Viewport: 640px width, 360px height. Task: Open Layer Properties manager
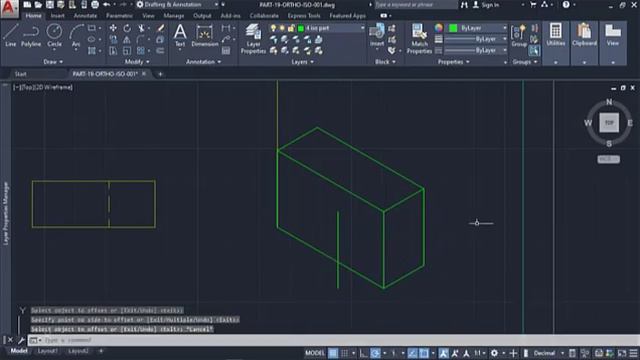pos(253,39)
